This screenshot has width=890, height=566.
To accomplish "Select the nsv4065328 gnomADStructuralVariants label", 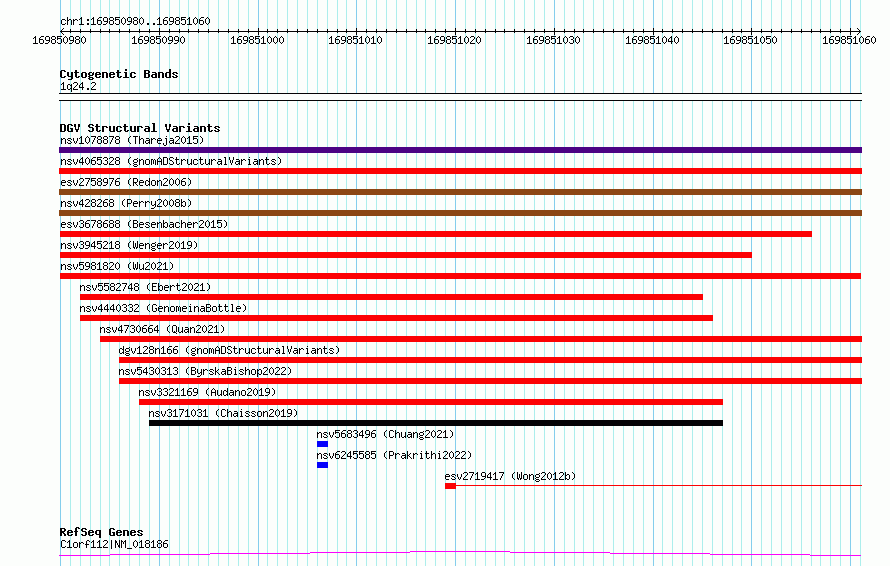I will point(171,161).
